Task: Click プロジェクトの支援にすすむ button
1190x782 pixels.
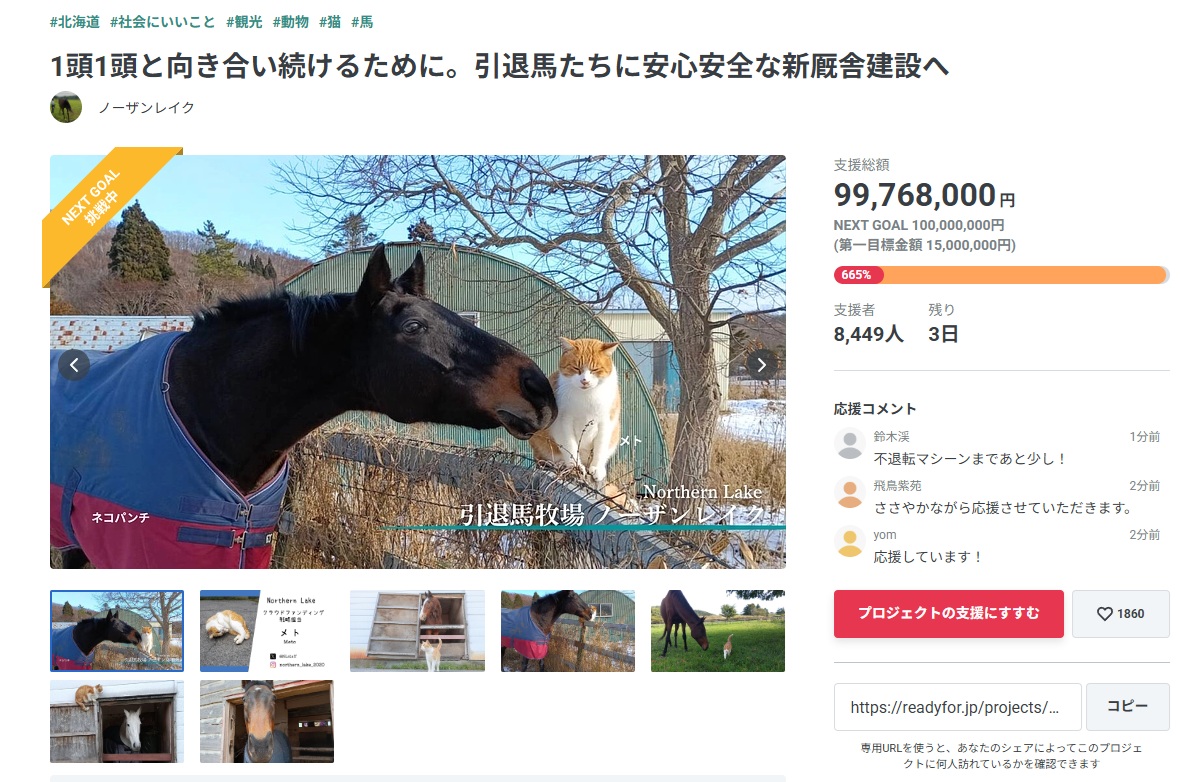Action: (x=949, y=613)
